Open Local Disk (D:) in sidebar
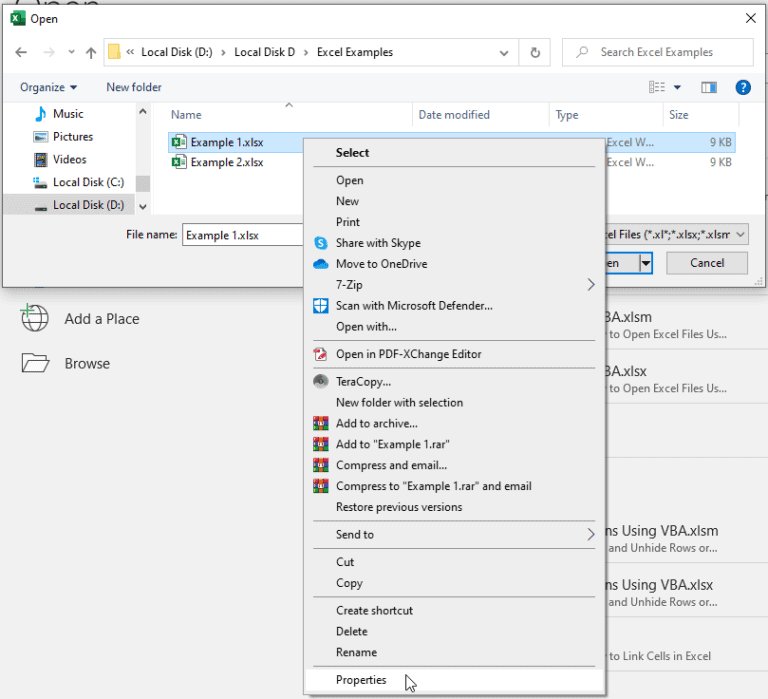The width and height of the screenshot is (768, 699). (x=88, y=205)
